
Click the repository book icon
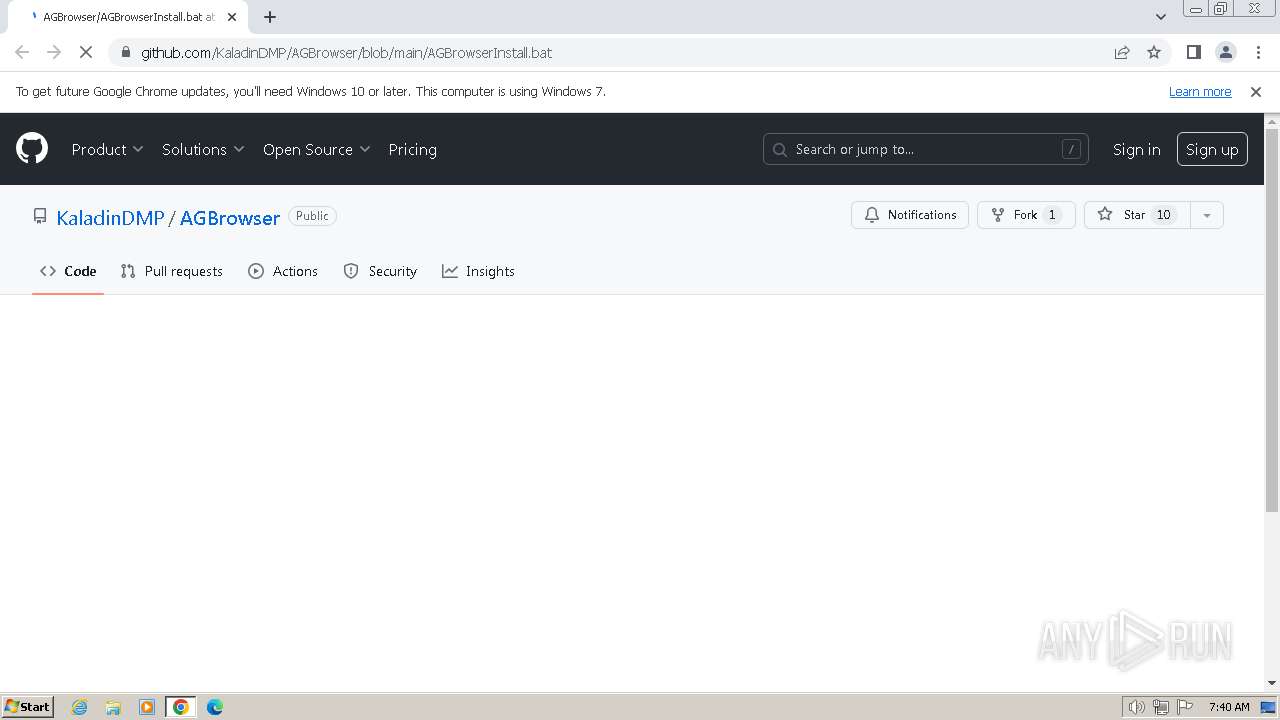tap(40, 216)
